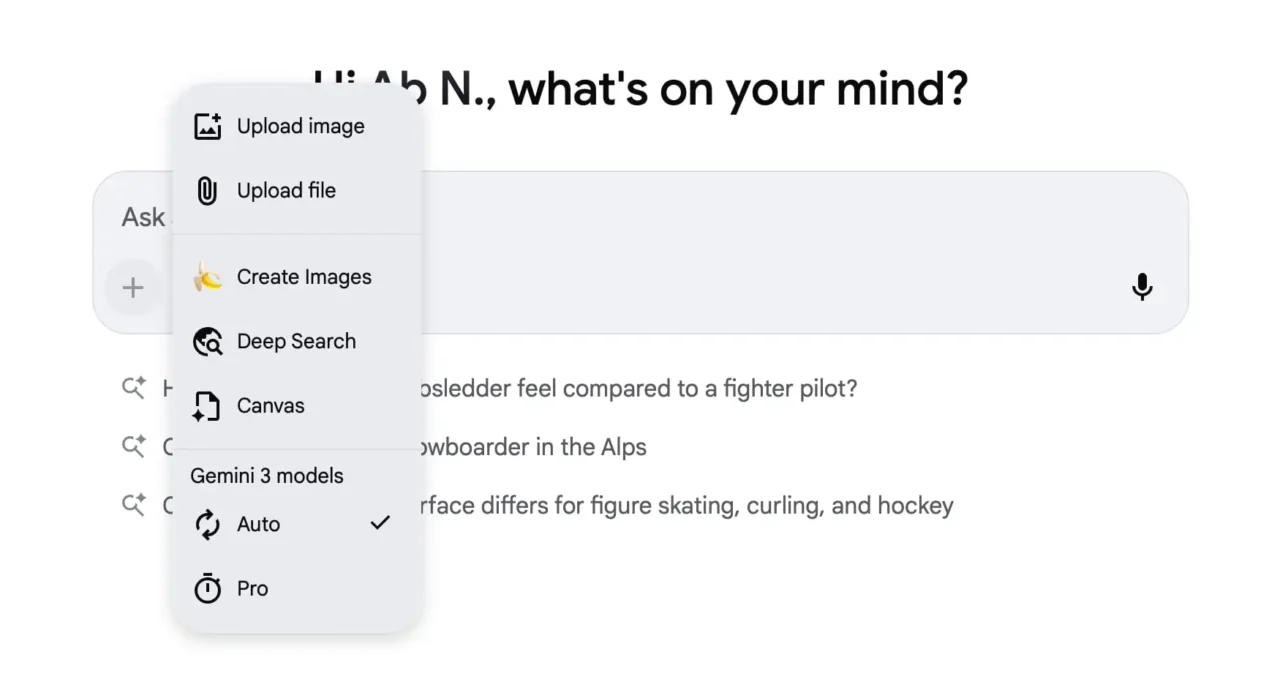Choose Upload file from the menu
Screen dimensions: 1280x690
pyautogui.click(x=286, y=190)
